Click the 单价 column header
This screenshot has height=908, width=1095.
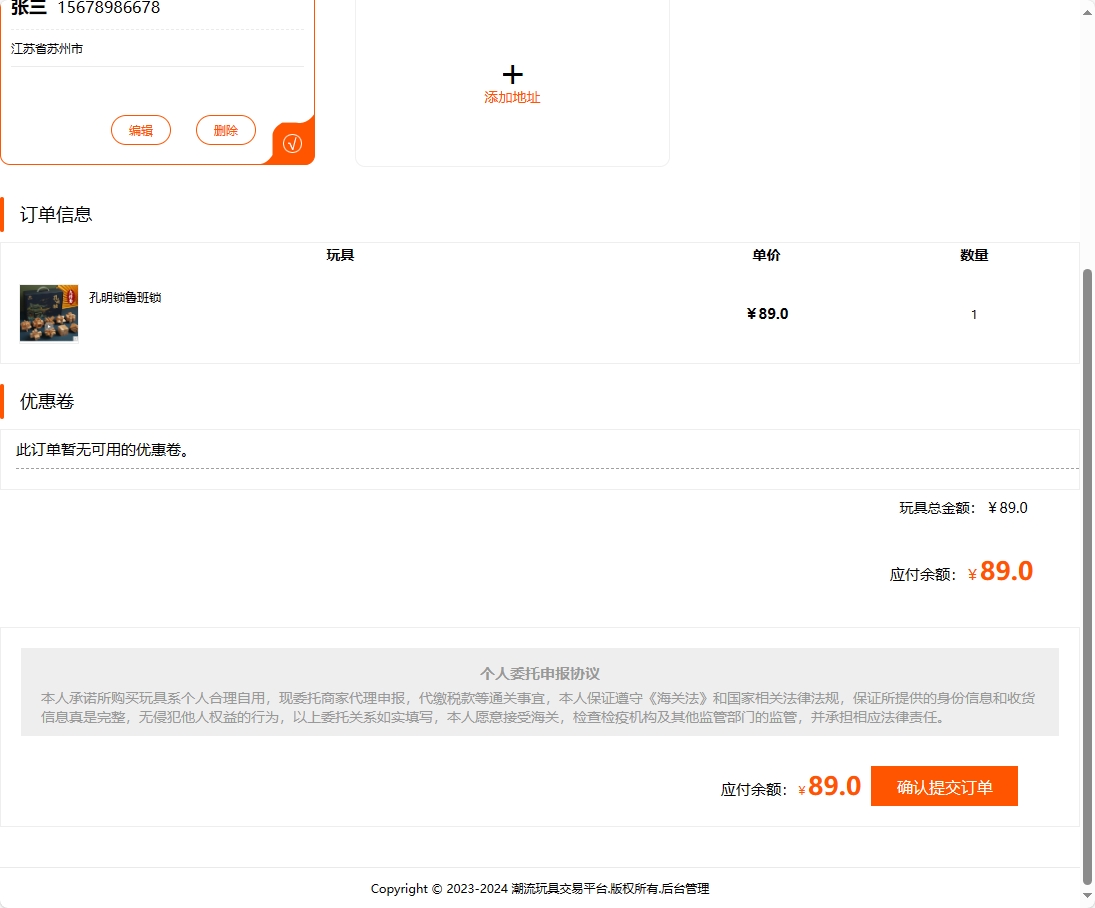click(x=766, y=255)
